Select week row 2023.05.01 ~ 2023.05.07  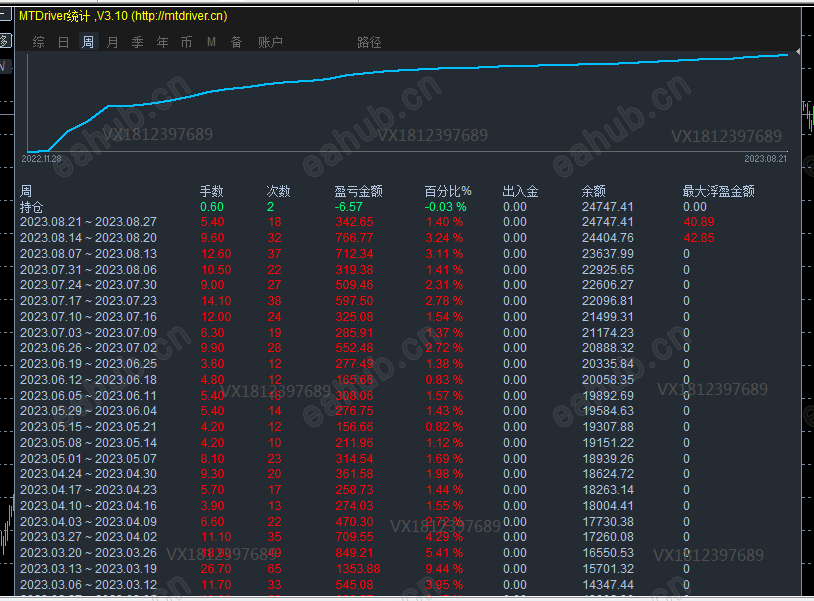click(x=88, y=459)
